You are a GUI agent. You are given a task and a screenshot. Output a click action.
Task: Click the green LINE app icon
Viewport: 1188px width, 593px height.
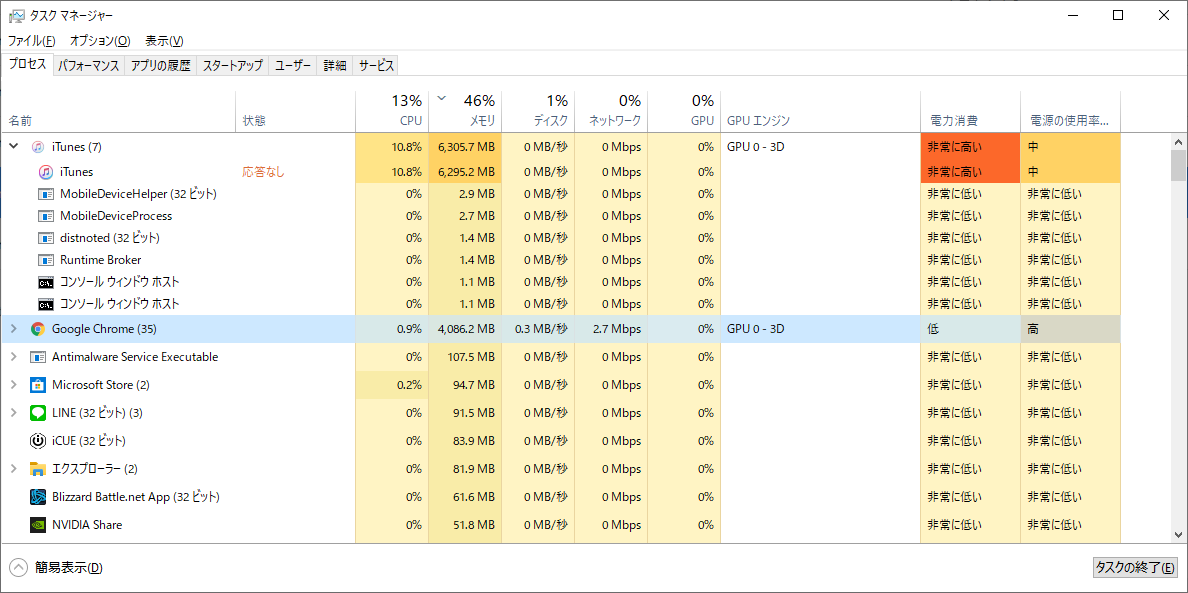38,413
